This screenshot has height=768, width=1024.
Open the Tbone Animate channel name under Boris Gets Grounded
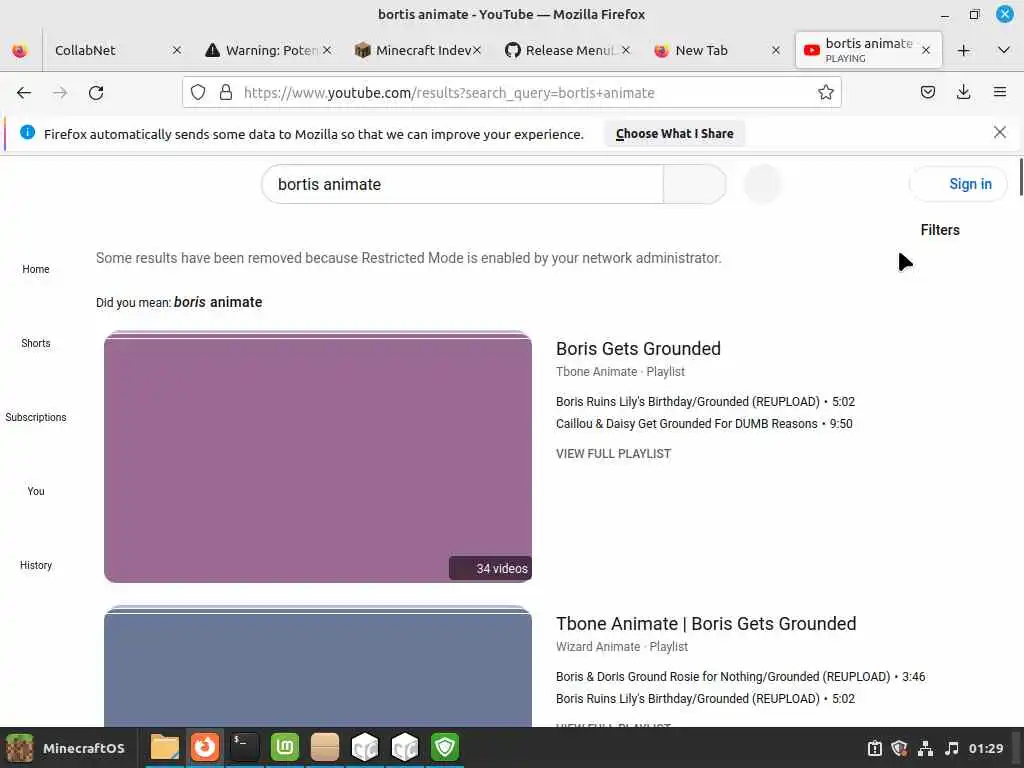click(596, 372)
